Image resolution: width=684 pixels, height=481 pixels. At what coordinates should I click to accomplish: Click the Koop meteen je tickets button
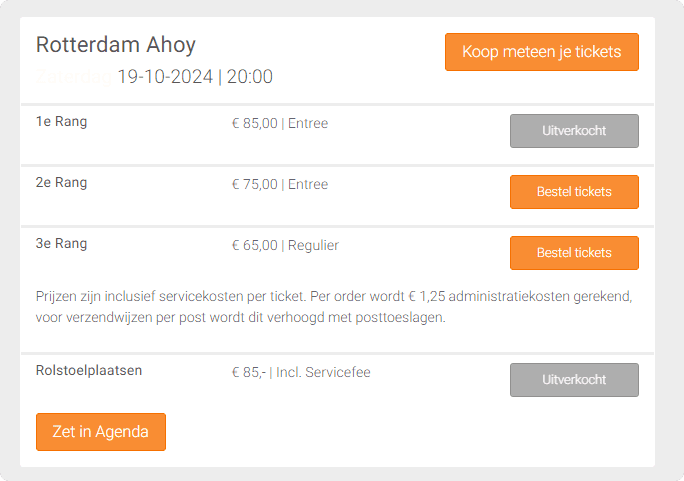point(541,52)
